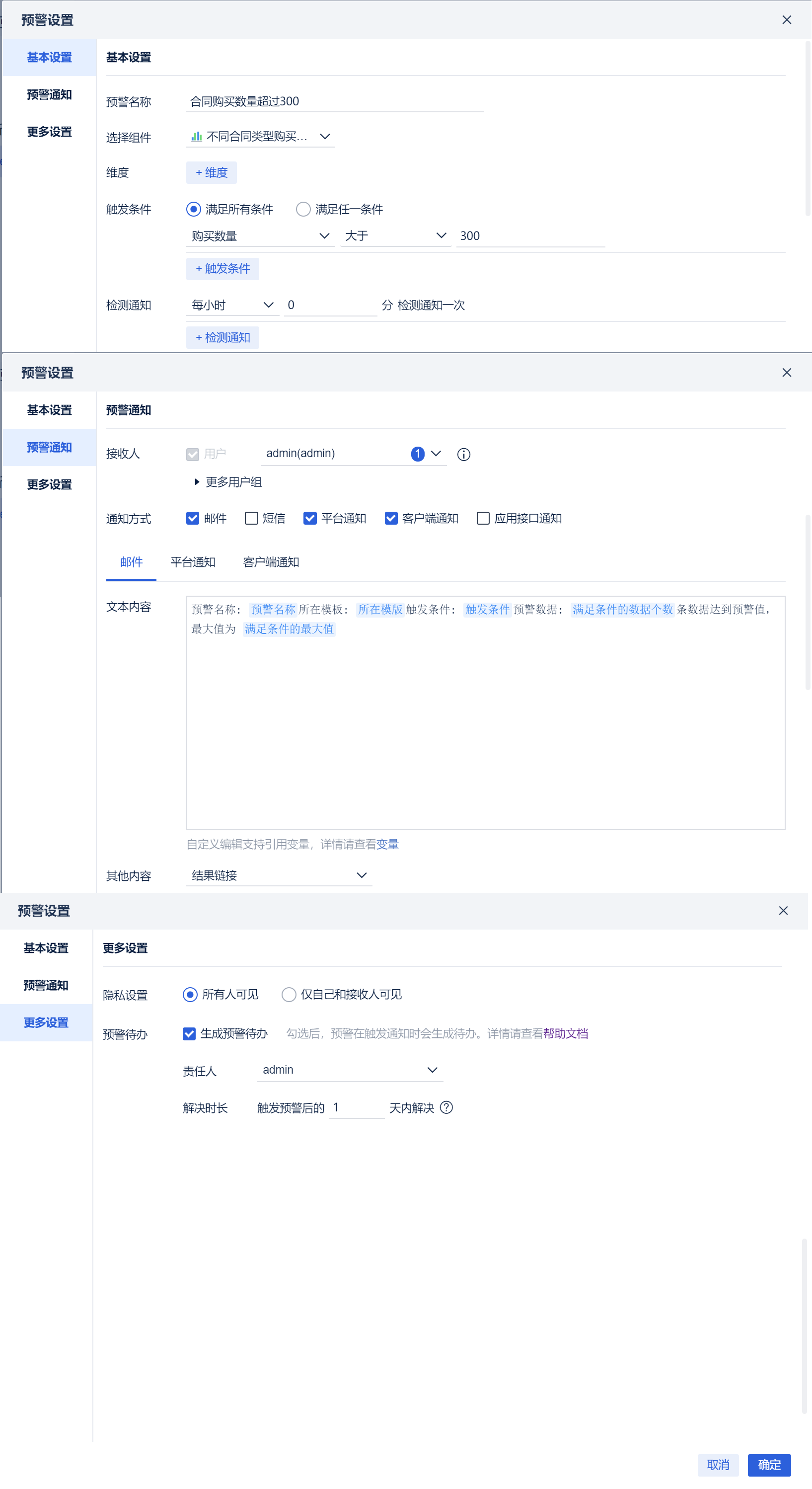Choose the 所有人可见 privacy option

click(x=190, y=994)
